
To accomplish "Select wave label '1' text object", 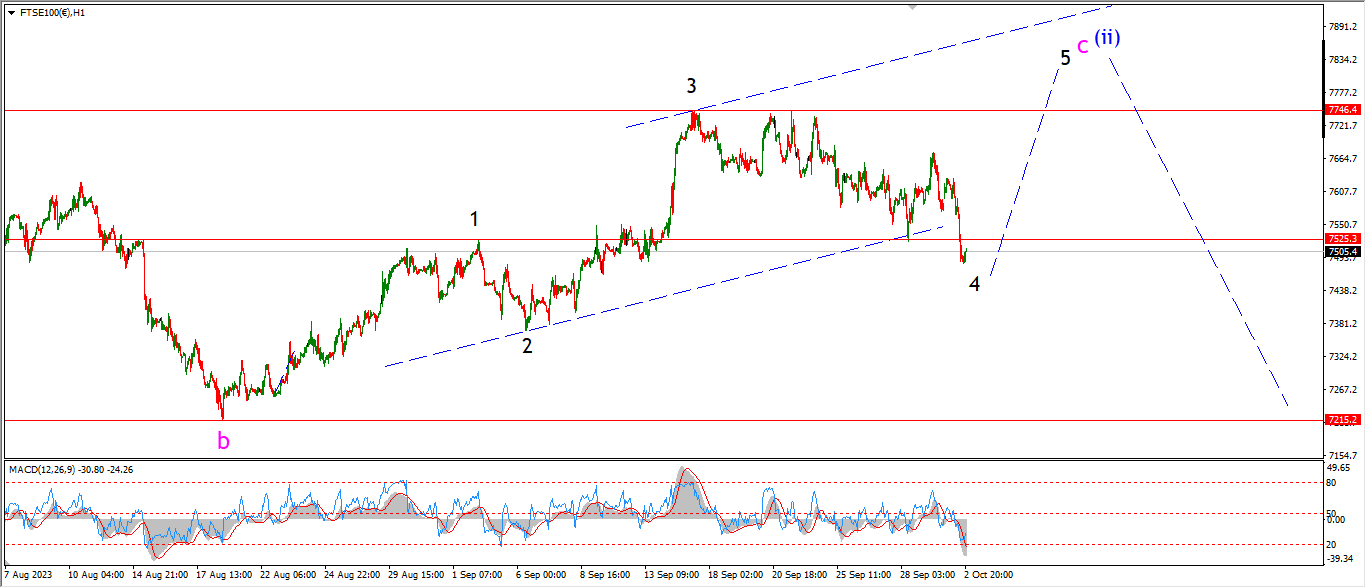I will [475, 219].
